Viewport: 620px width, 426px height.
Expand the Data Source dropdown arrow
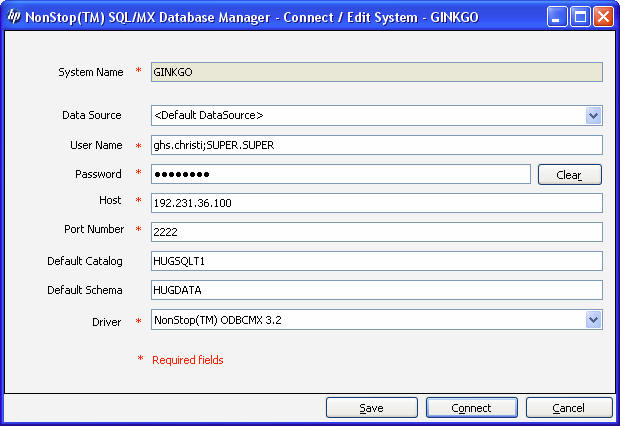tap(593, 115)
